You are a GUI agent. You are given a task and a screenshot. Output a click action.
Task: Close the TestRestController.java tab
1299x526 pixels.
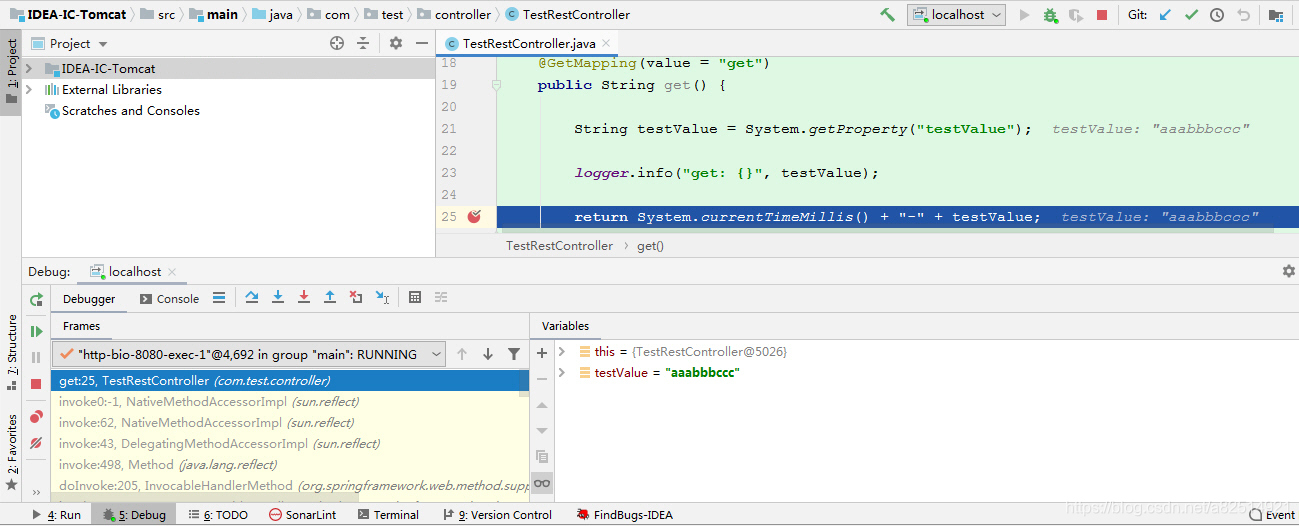607,44
